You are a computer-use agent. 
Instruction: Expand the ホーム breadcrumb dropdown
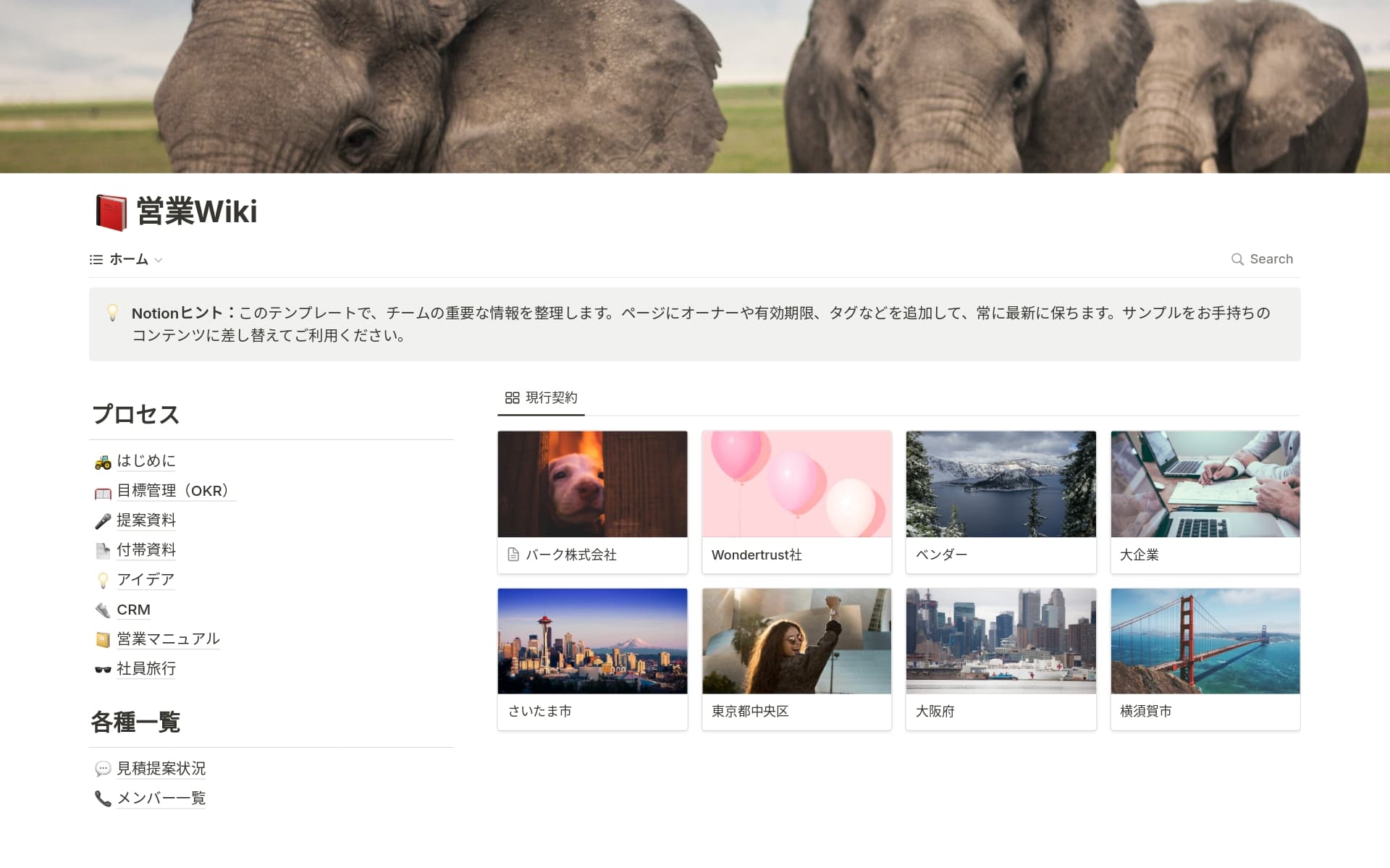click(159, 260)
